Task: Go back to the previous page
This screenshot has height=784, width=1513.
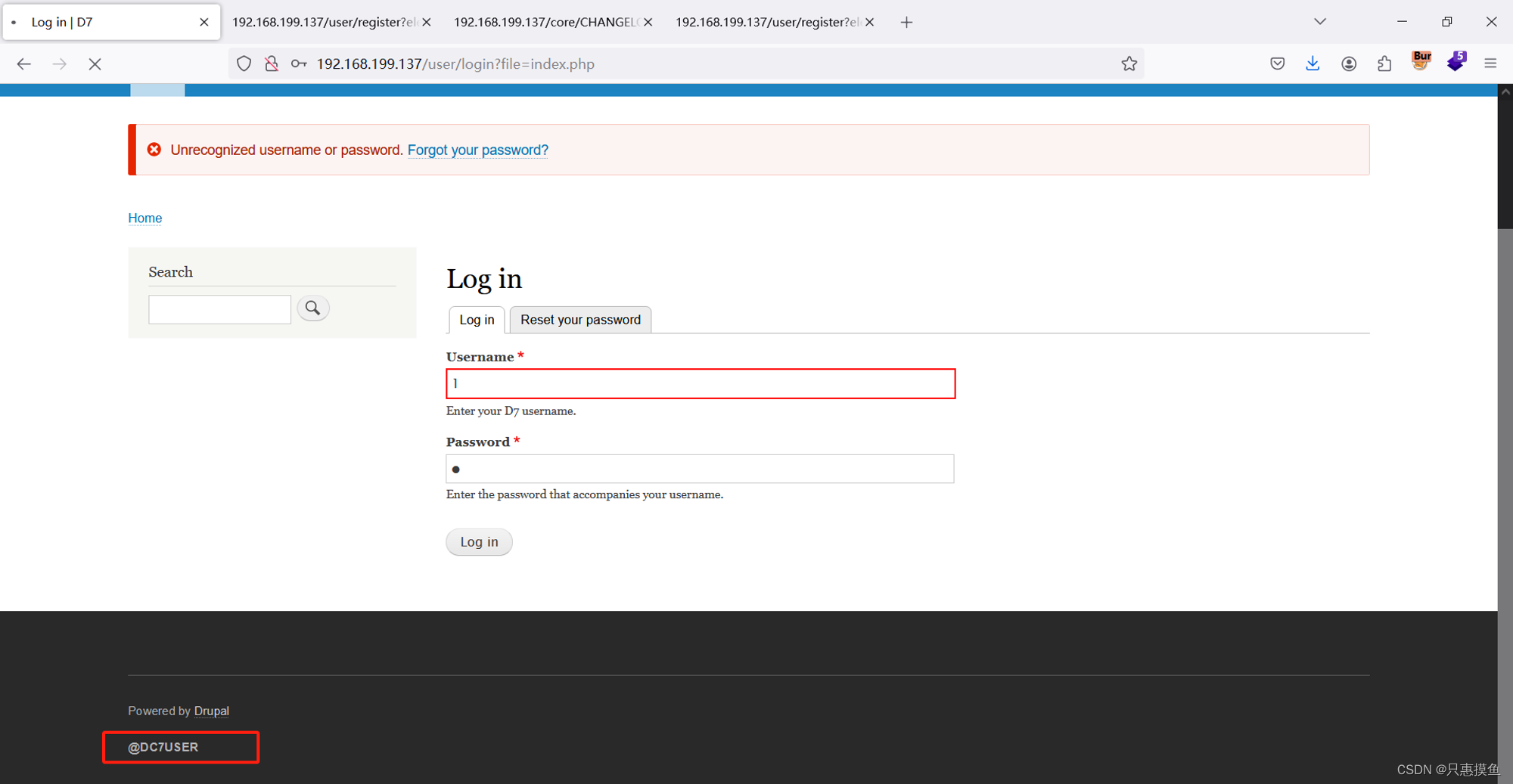Action: tap(23, 64)
